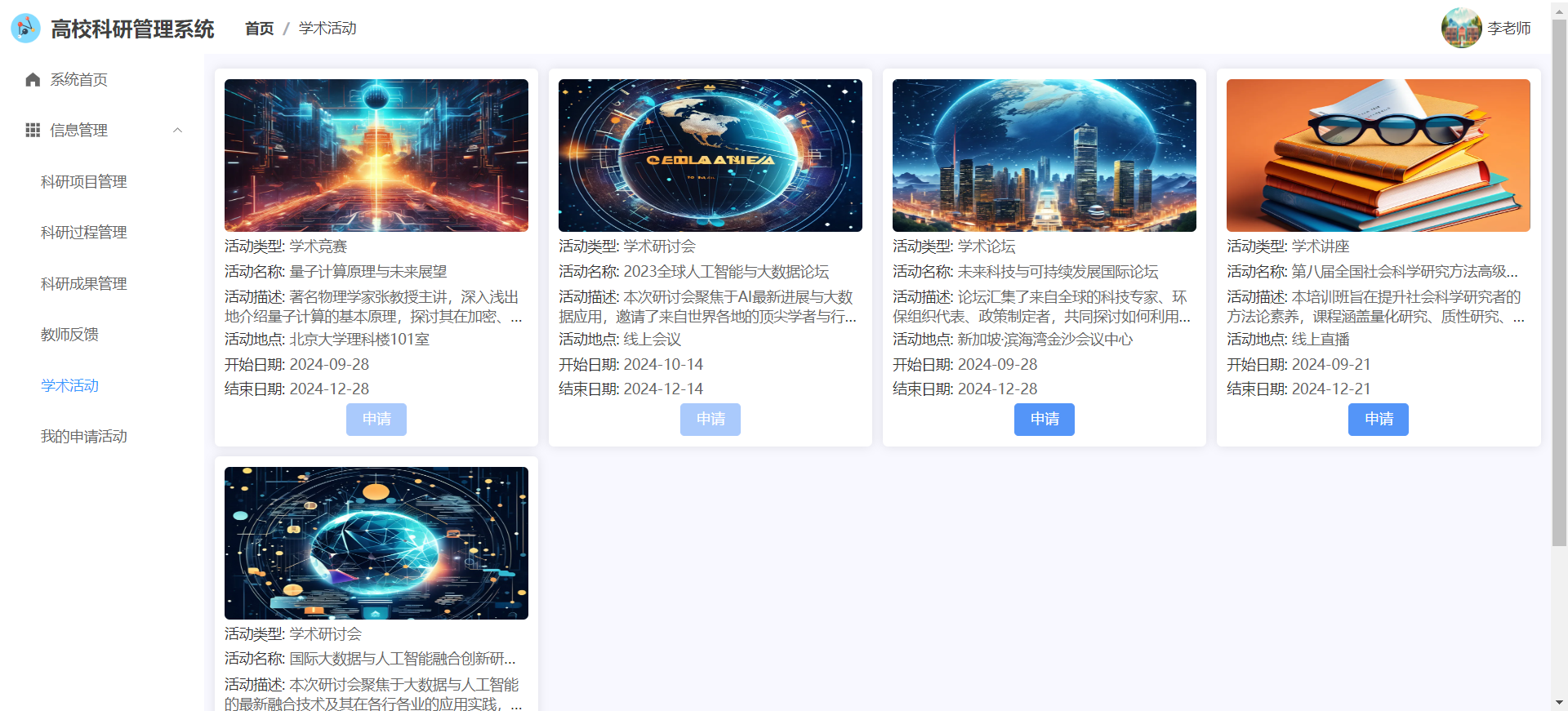Click start date 2024-09-21
Screen dimensions: 1568x711
coord(1331,364)
